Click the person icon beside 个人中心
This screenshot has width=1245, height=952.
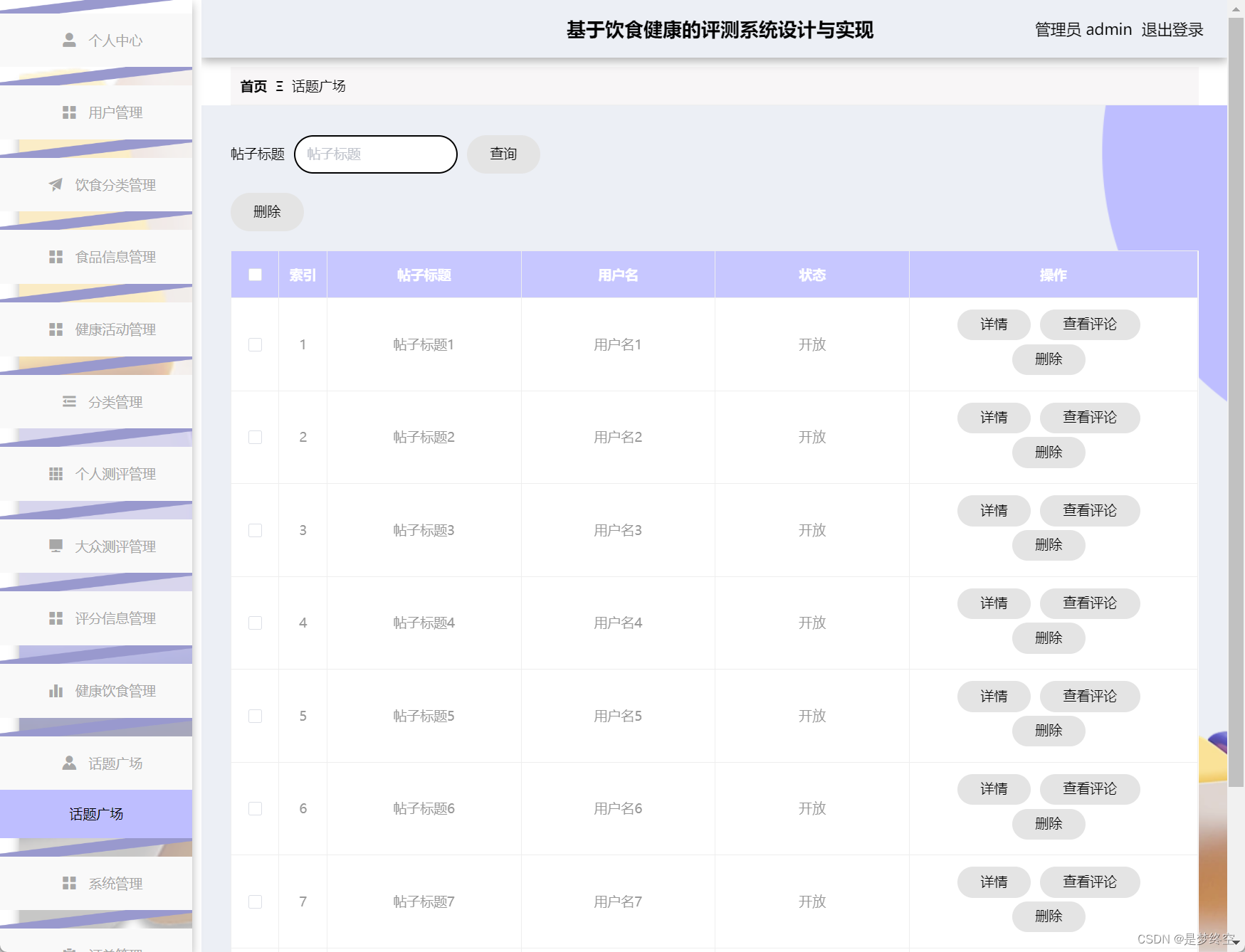tap(69, 40)
